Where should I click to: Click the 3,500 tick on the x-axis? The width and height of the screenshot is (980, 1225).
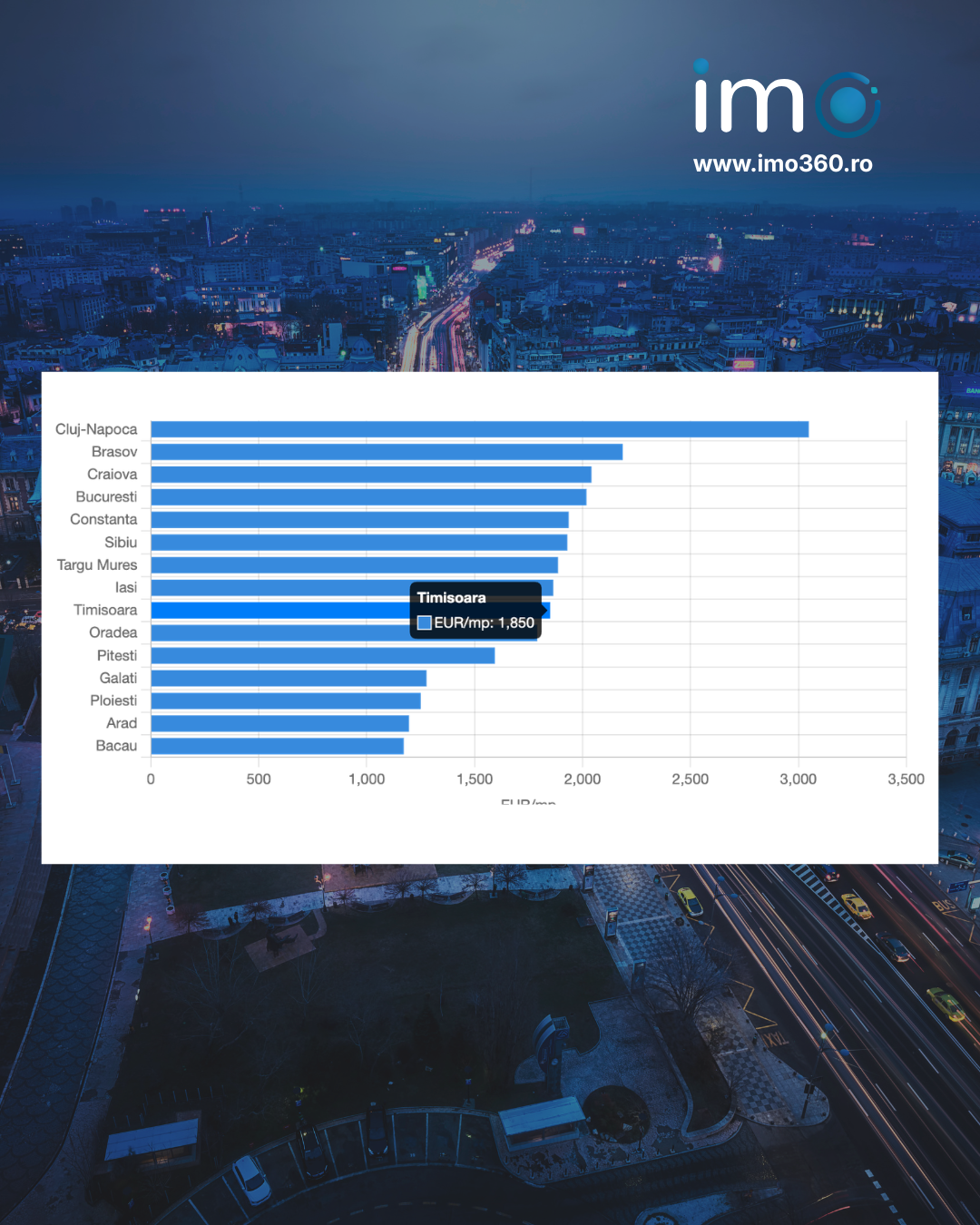click(x=906, y=779)
